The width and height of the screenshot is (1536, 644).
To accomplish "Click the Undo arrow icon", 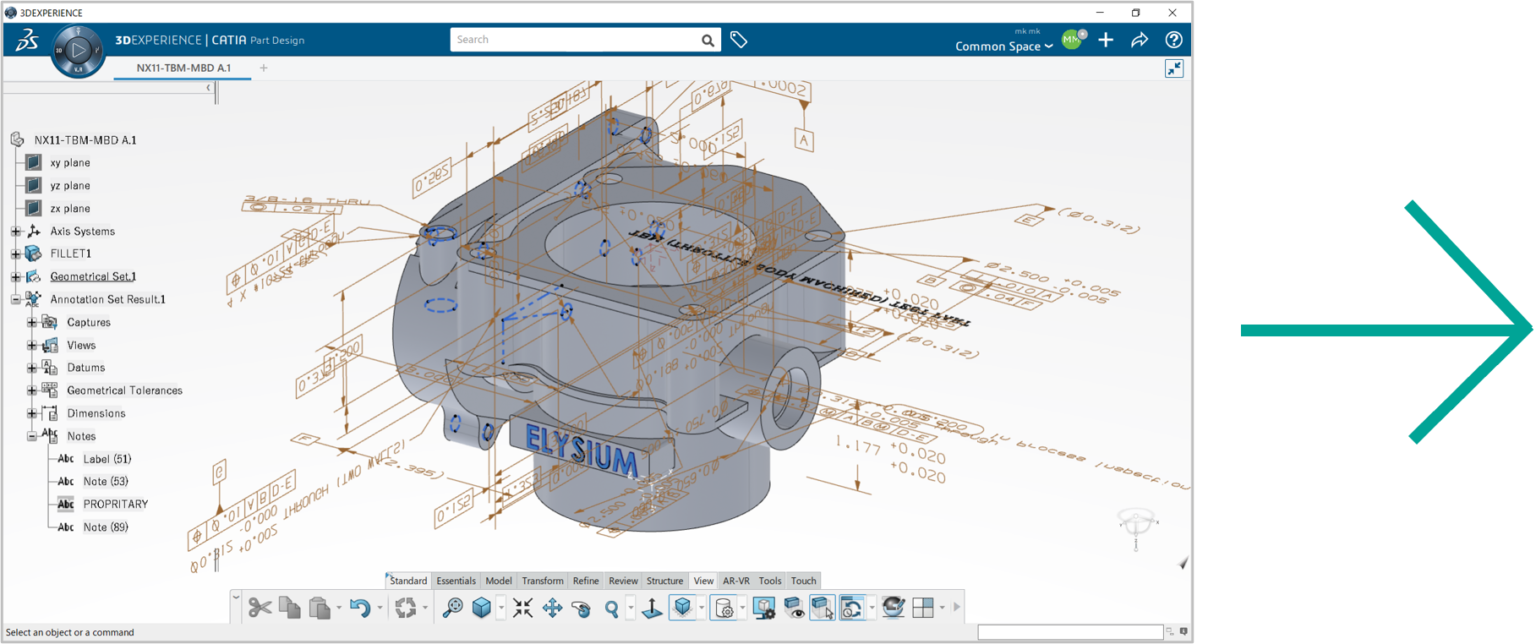I will click(361, 606).
